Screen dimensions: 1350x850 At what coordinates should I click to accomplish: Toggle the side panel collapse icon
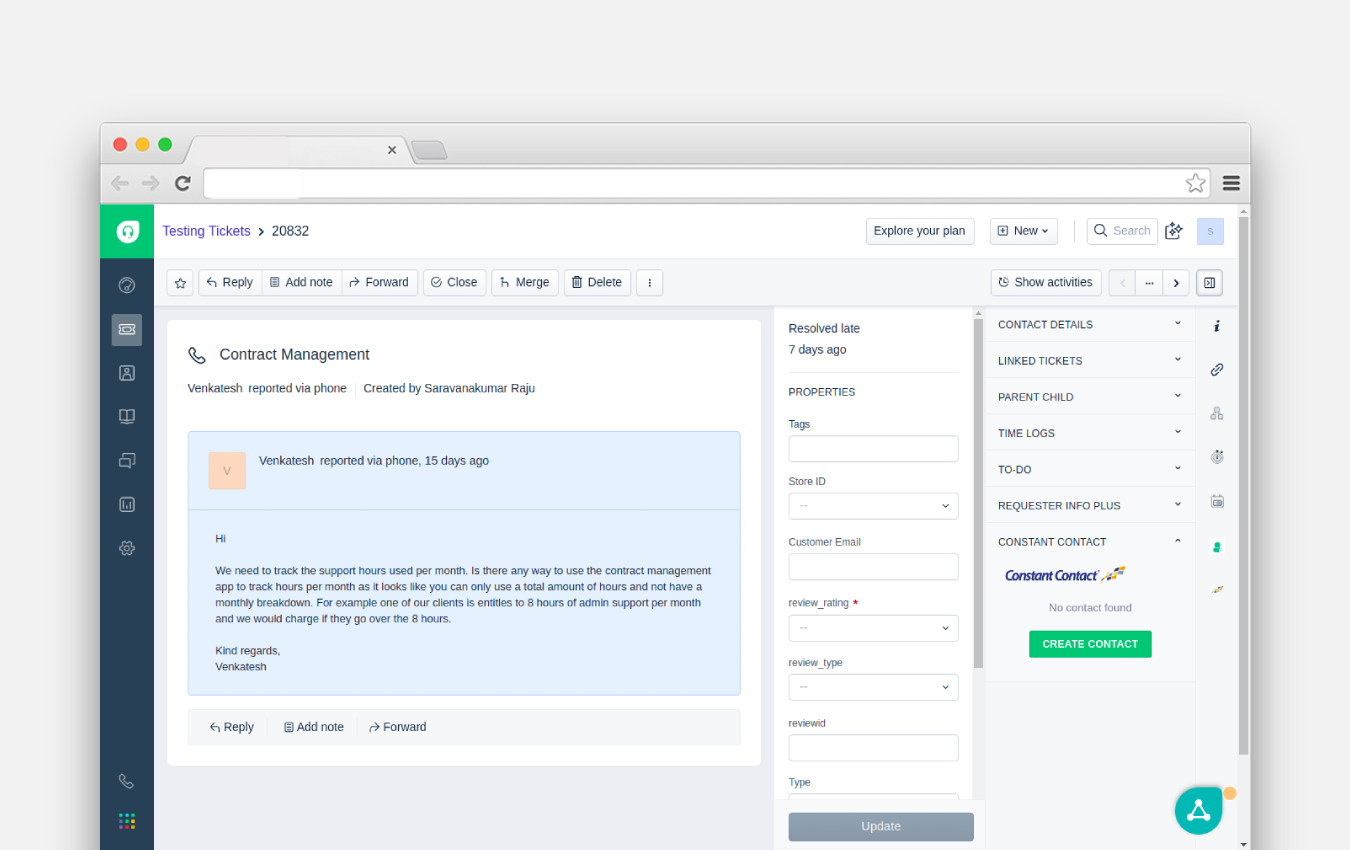(x=1209, y=283)
